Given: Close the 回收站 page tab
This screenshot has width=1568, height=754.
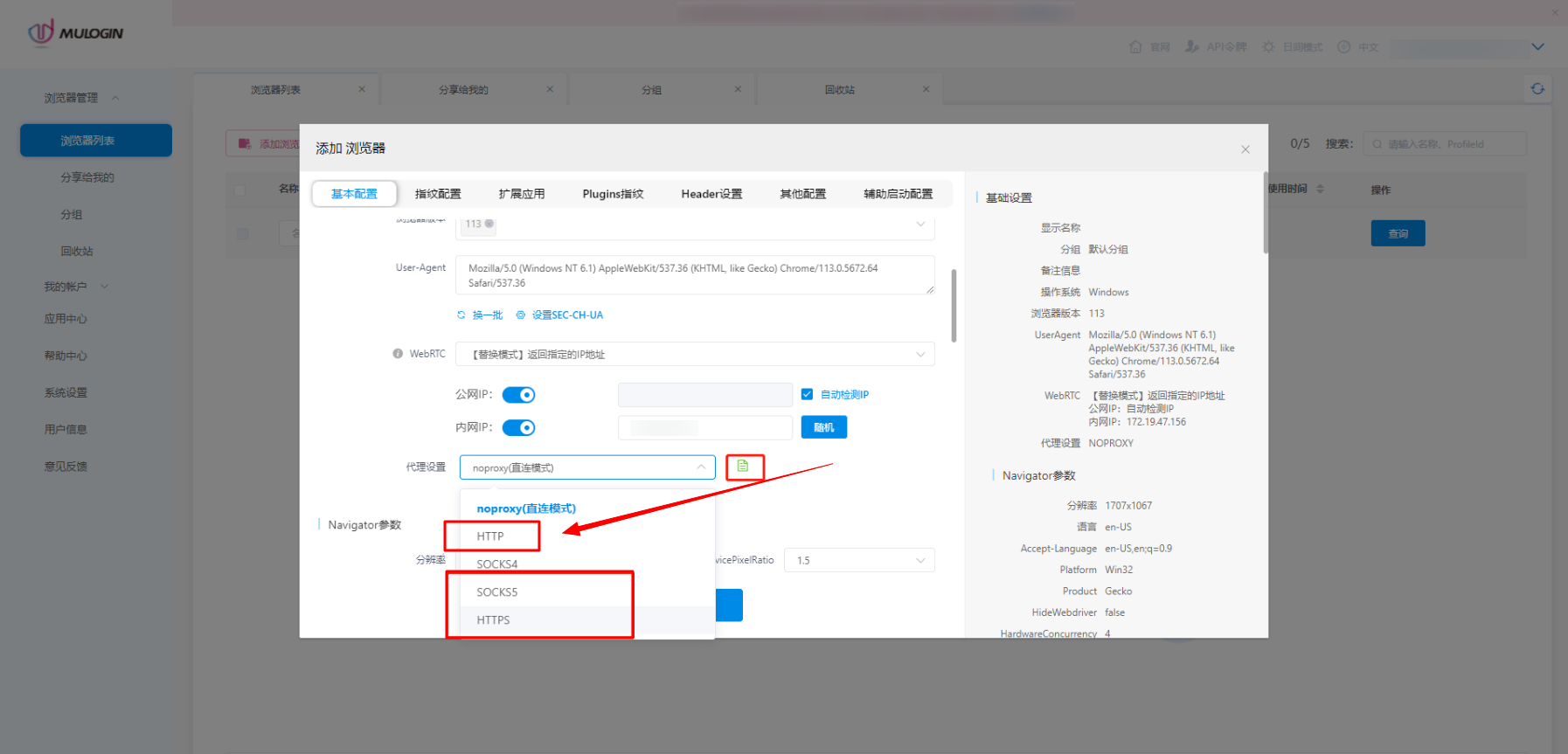Looking at the screenshot, I should pyautogui.click(x=926, y=89).
